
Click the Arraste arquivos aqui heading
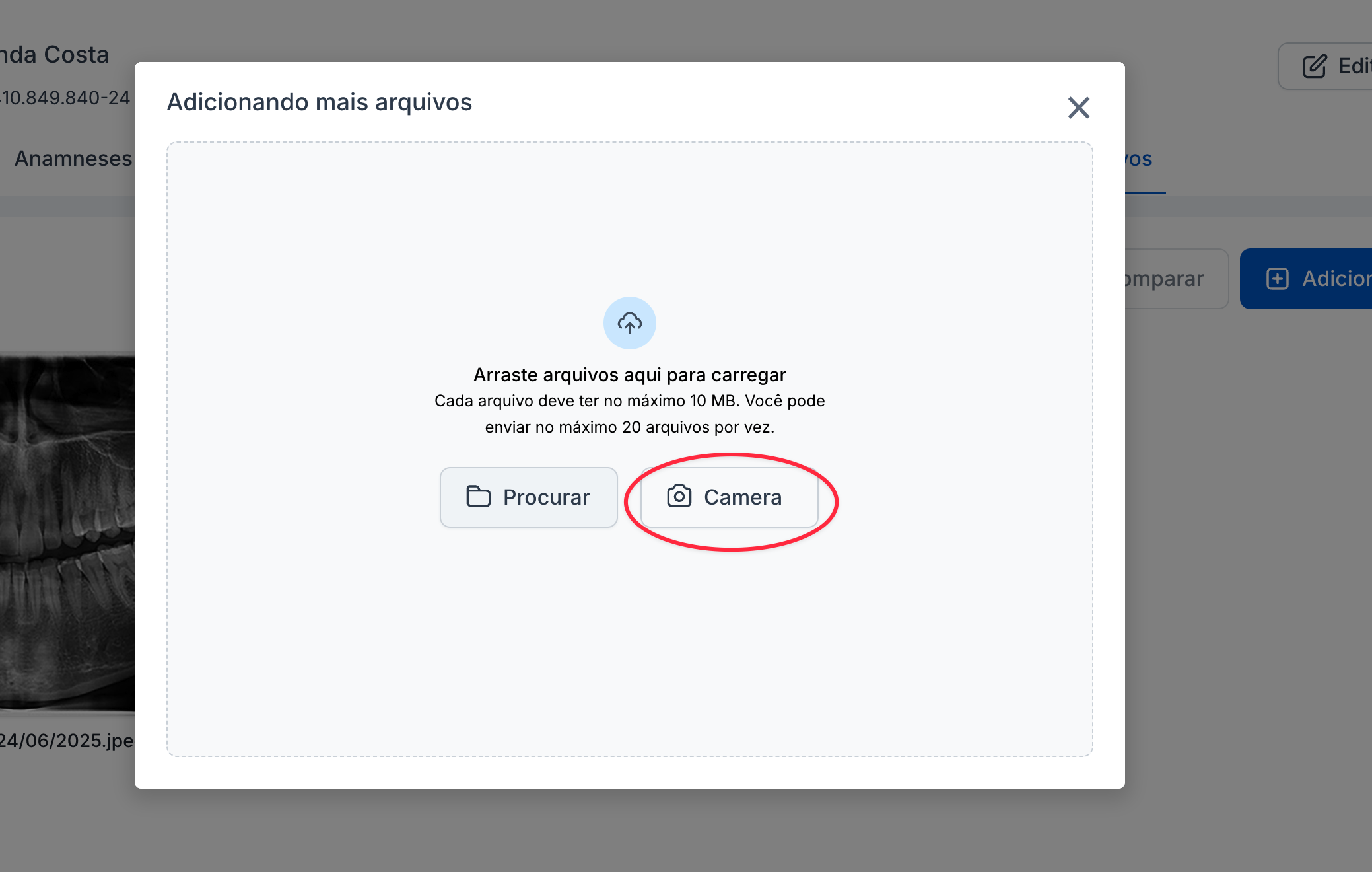pyautogui.click(x=629, y=375)
